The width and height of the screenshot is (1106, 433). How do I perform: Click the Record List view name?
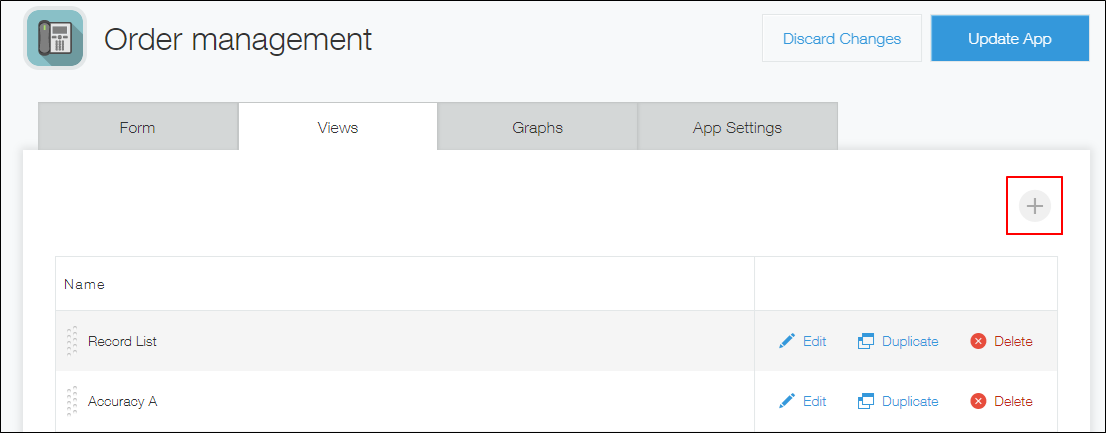(x=122, y=341)
